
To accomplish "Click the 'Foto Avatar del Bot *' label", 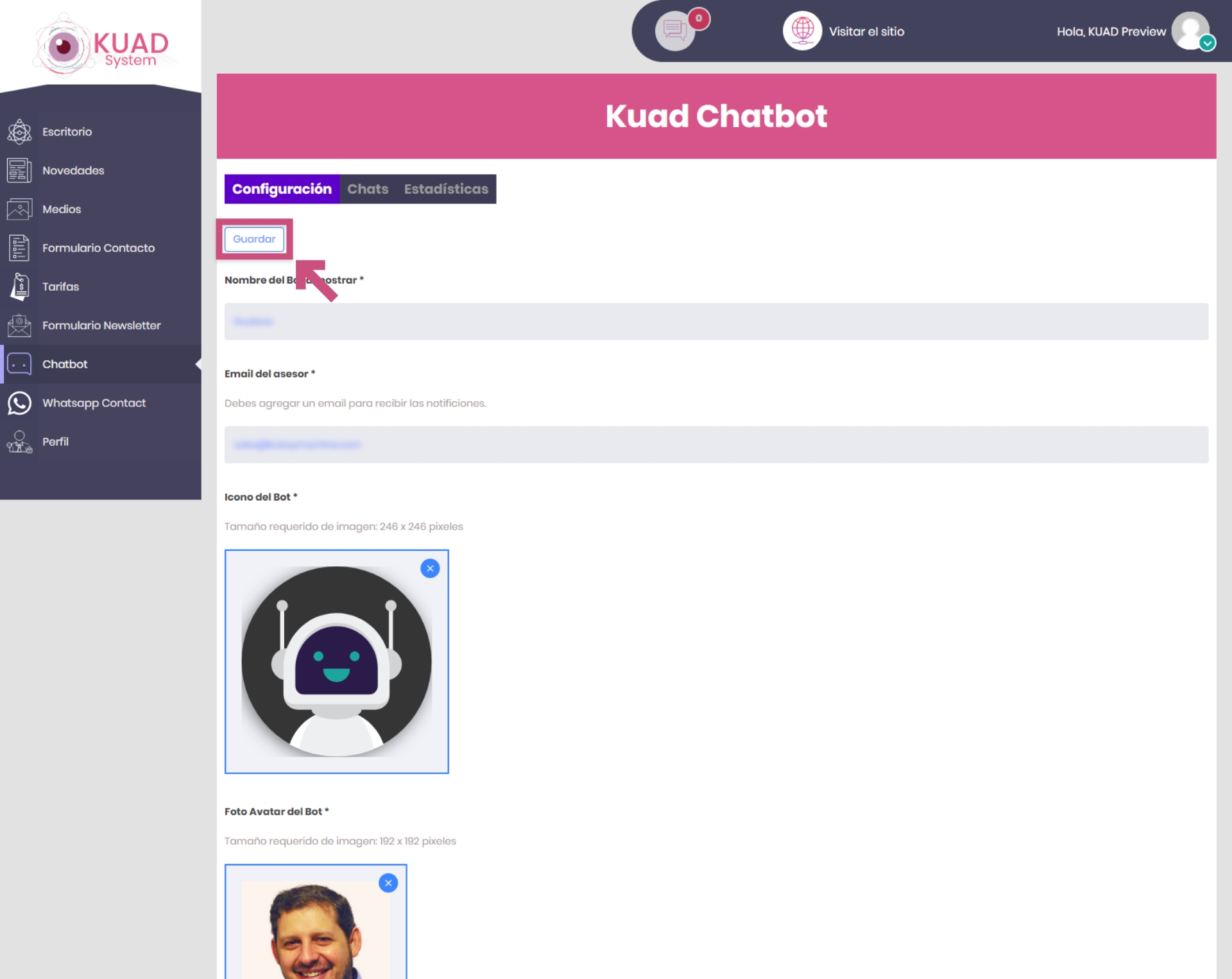I will point(277,811).
